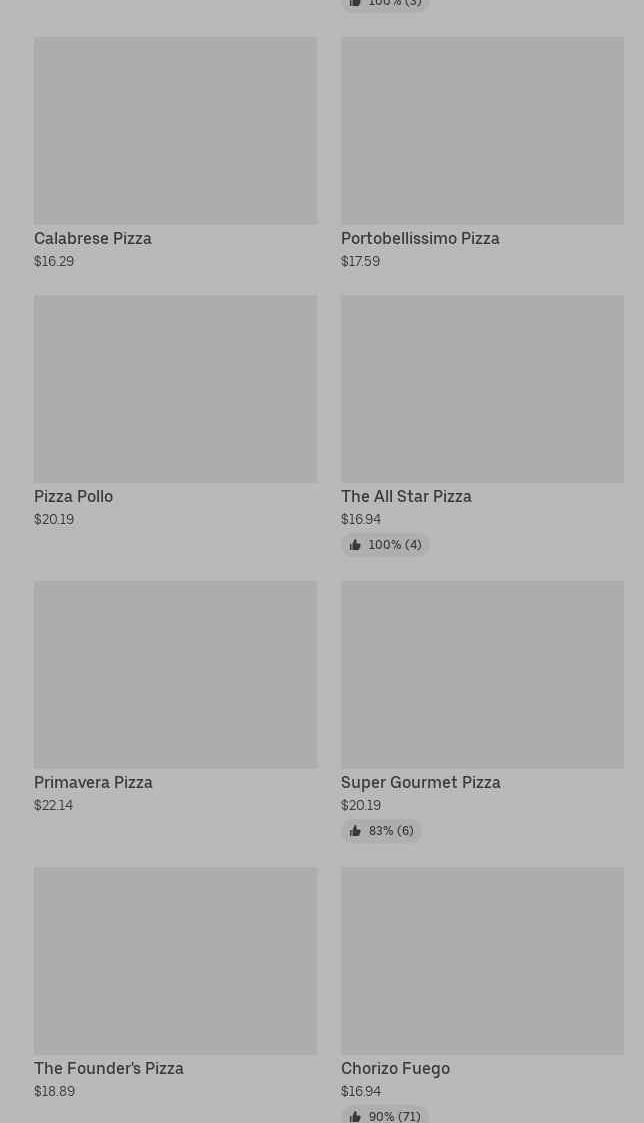The height and width of the screenshot is (1123, 644).
Task: Select the Pizza Pollo title
Action: click(x=74, y=497)
